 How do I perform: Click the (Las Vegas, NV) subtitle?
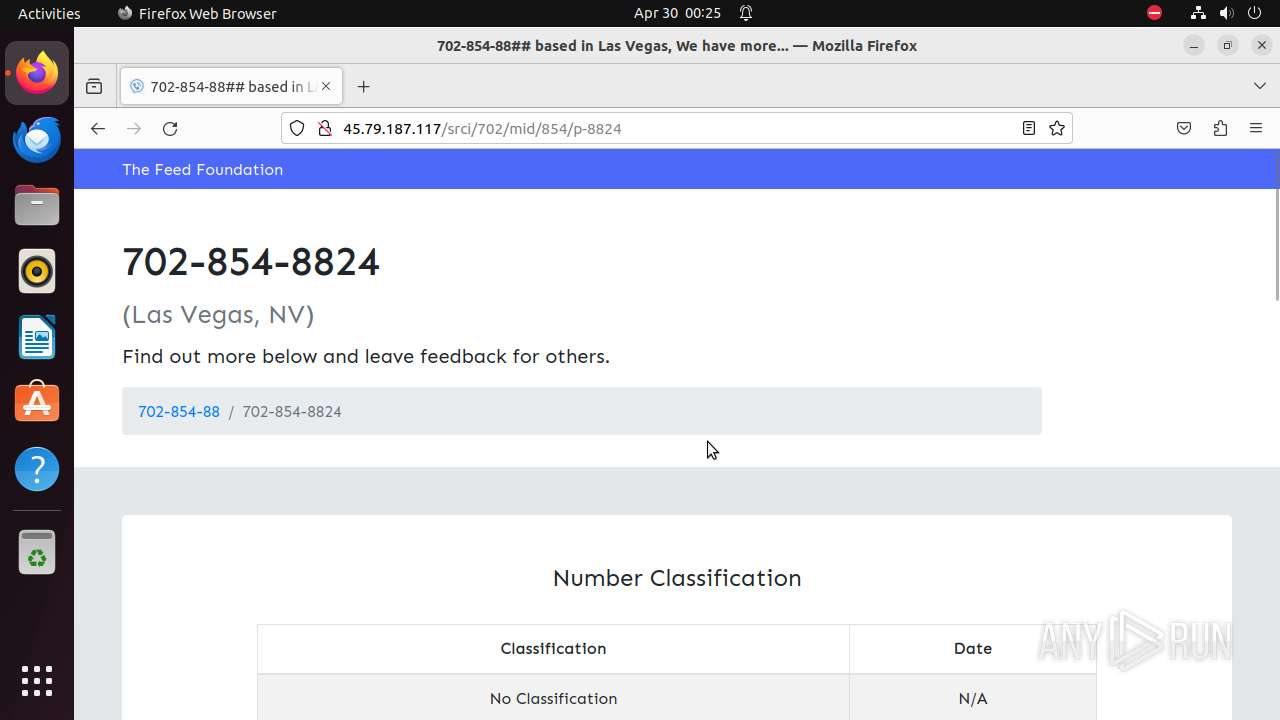pyautogui.click(x=218, y=314)
